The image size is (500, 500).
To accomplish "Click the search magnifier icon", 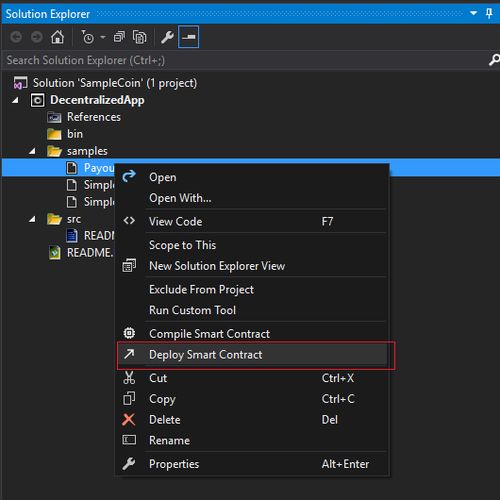I will 494,60.
